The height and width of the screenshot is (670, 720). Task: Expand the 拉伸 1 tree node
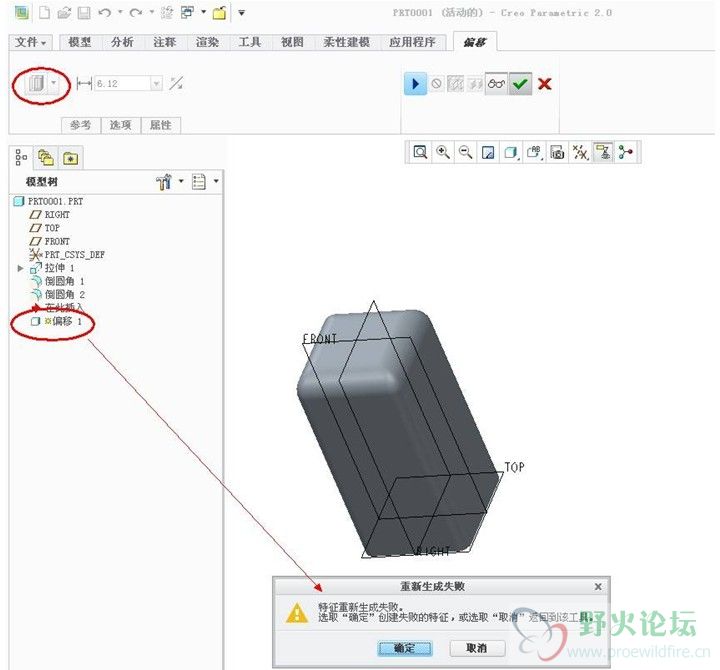point(20,268)
